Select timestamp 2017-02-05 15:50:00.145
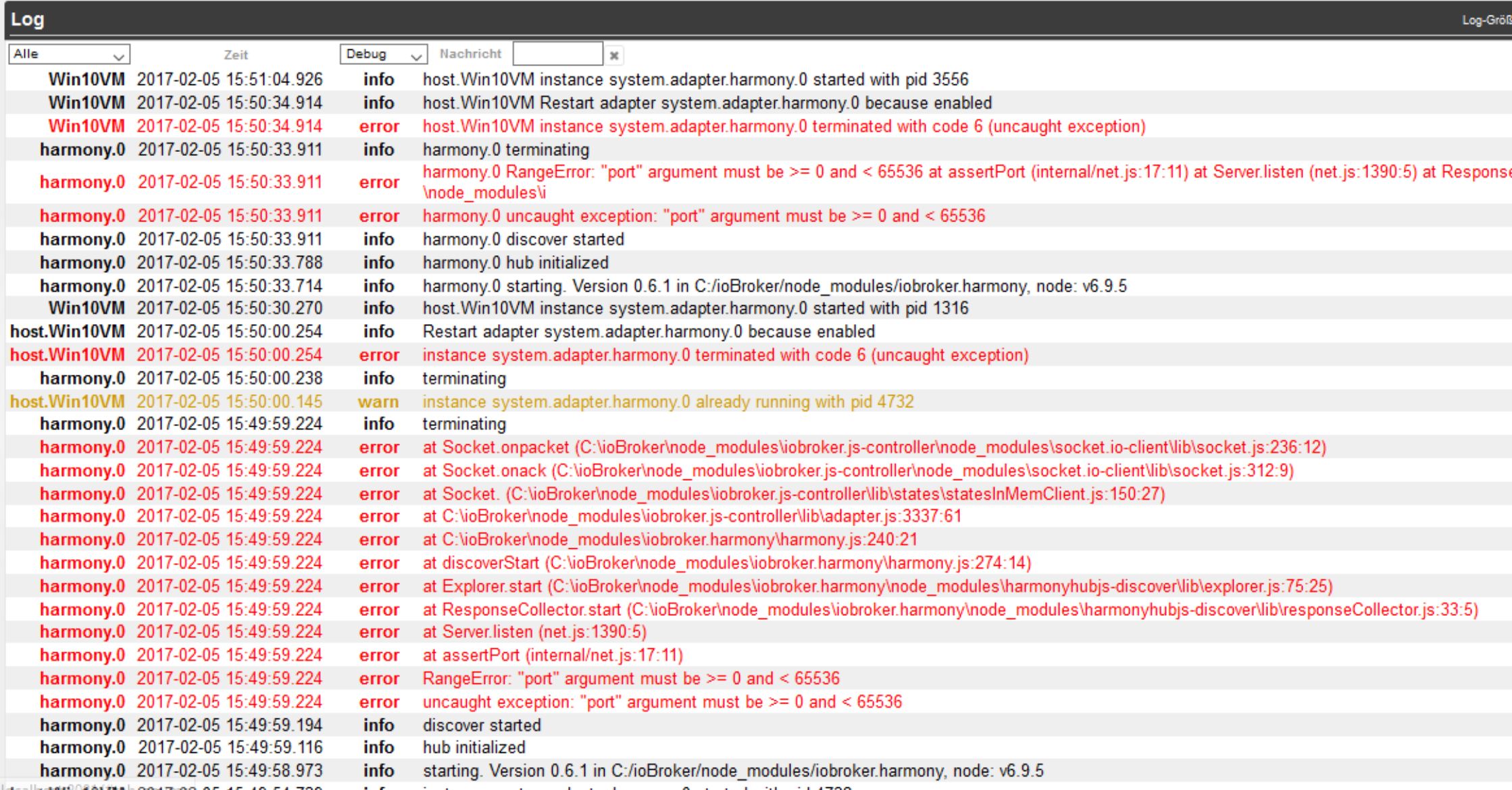1512x790 pixels. pos(230,402)
